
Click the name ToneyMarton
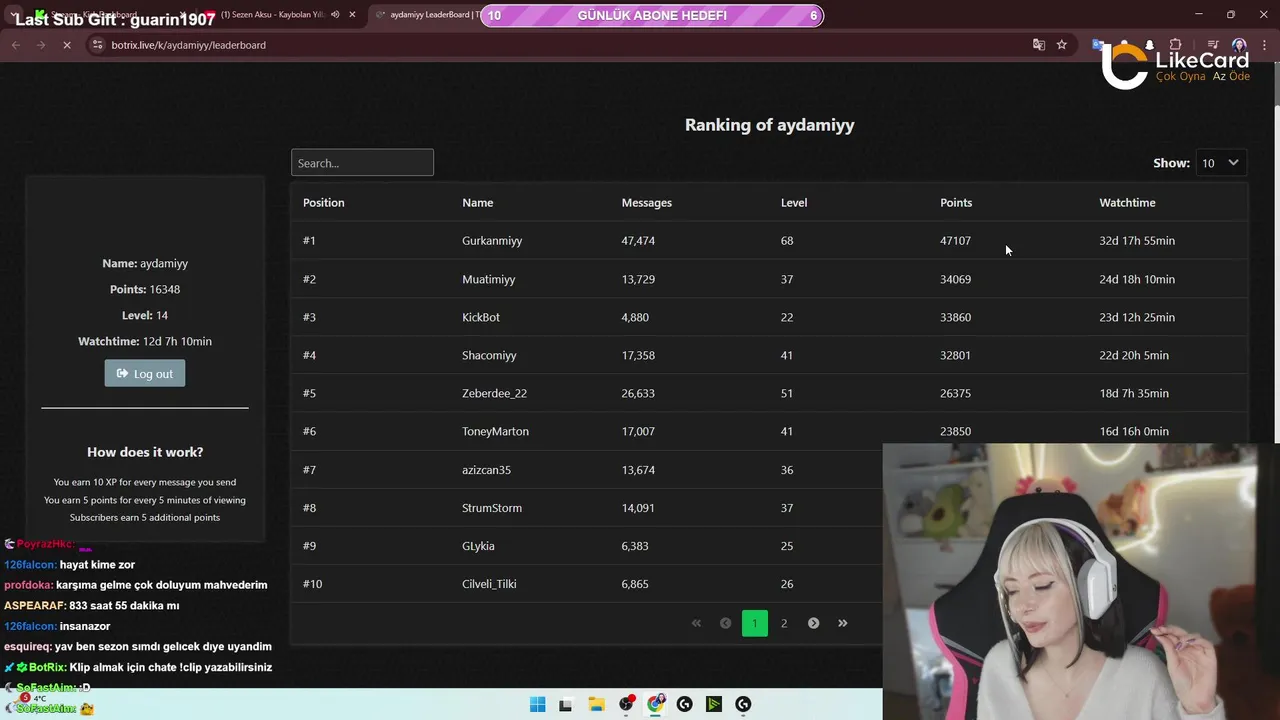point(496,431)
